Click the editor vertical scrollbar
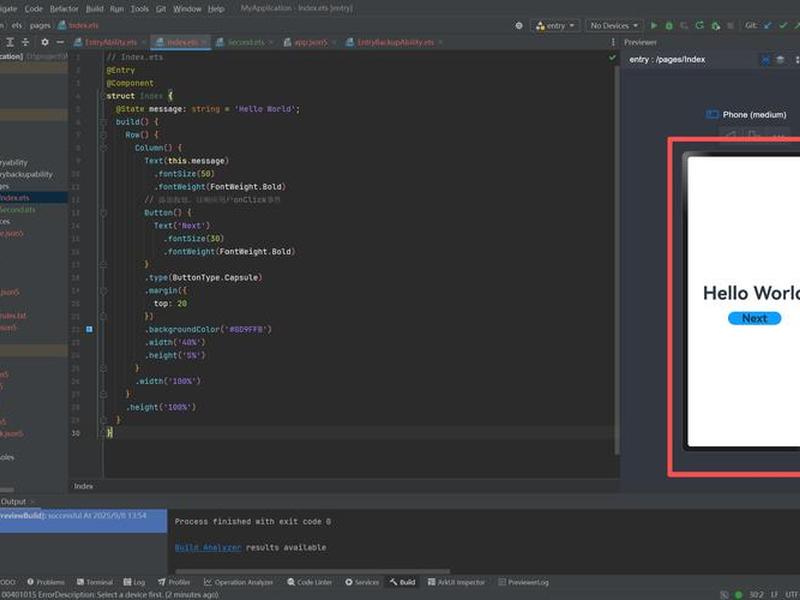 click(x=617, y=260)
